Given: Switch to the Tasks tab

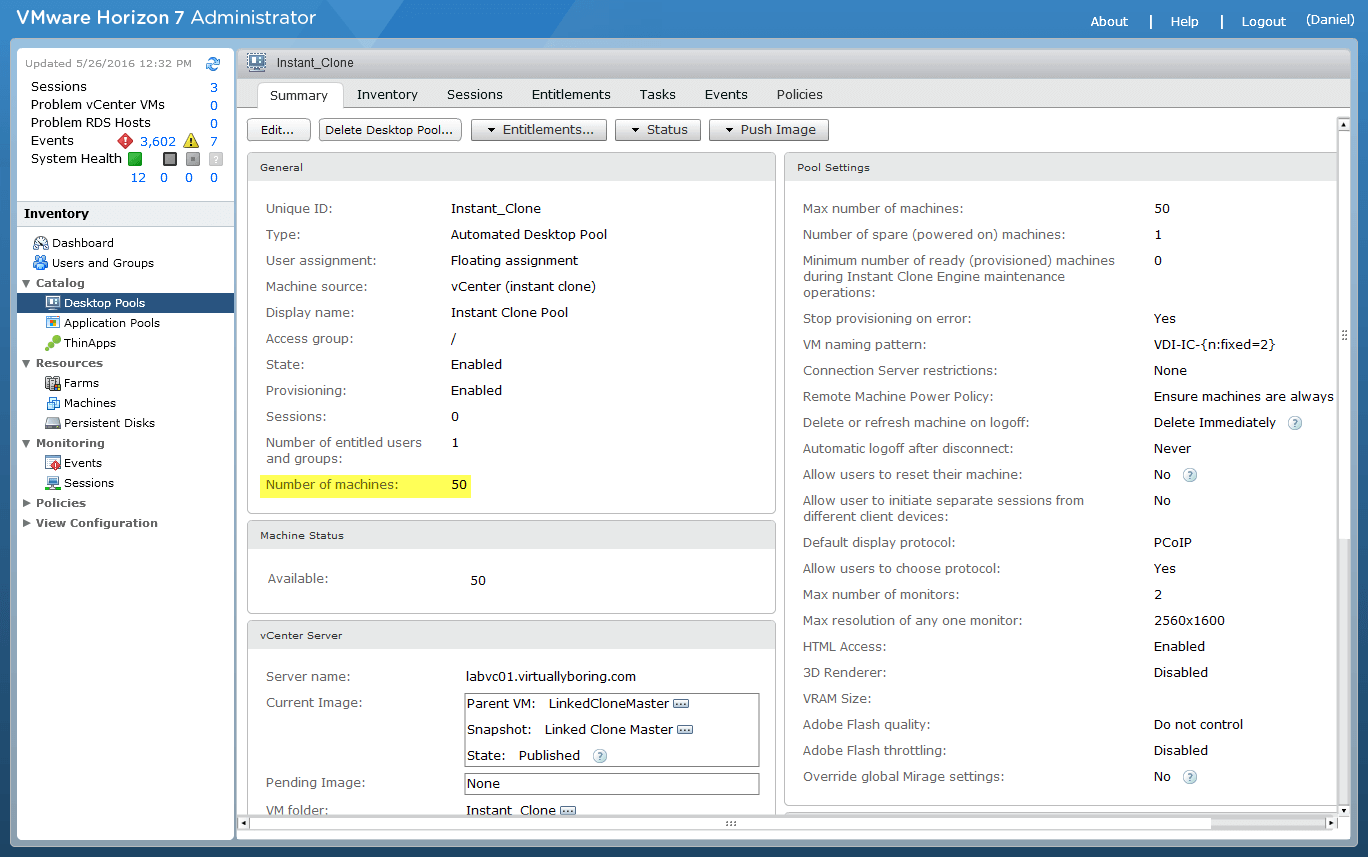Looking at the screenshot, I should 658,95.
